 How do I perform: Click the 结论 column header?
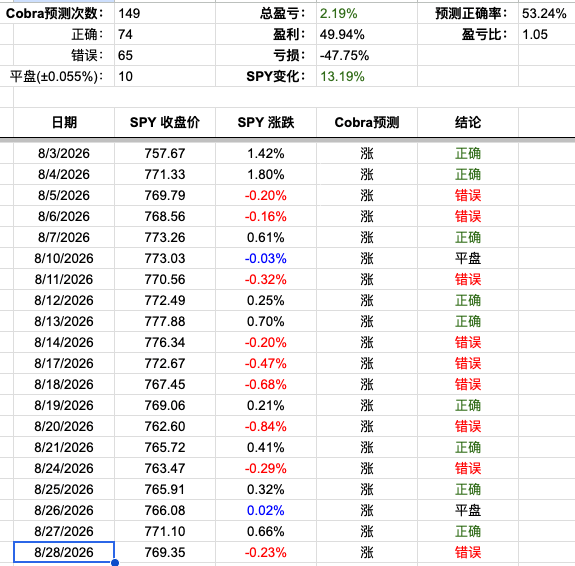click(x=468, y=122)
